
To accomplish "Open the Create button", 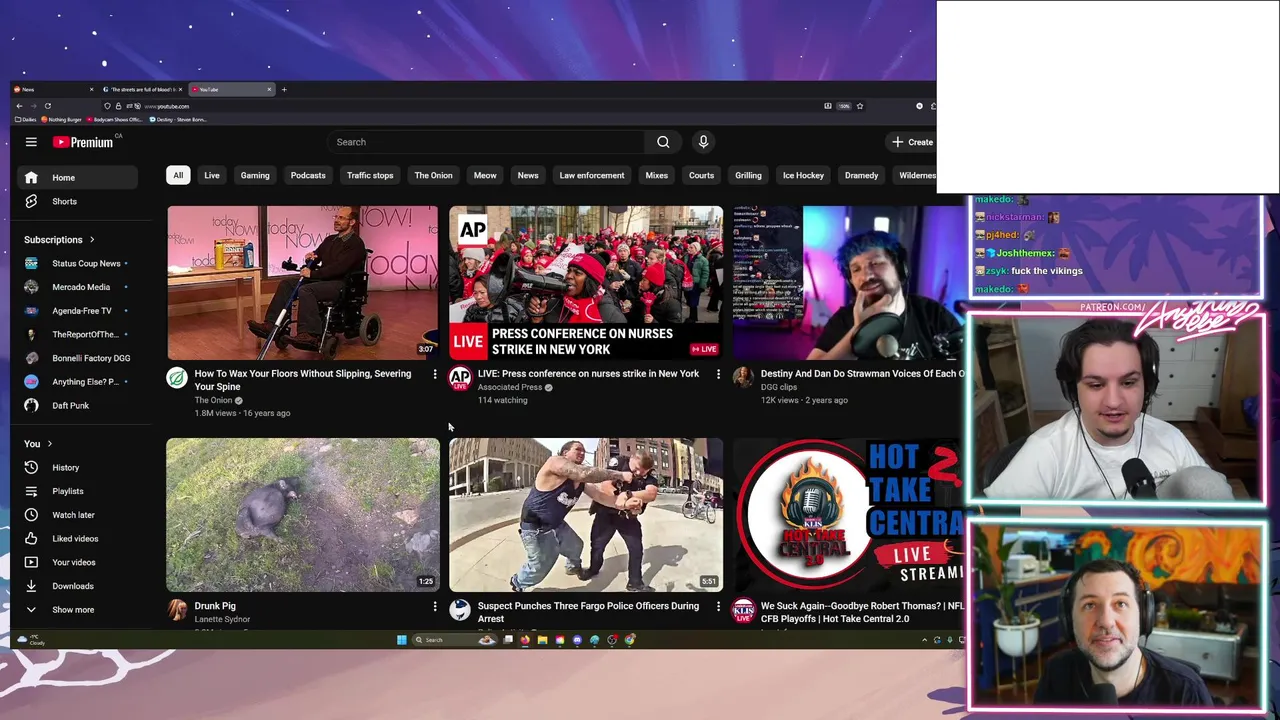I will (913, 142).
